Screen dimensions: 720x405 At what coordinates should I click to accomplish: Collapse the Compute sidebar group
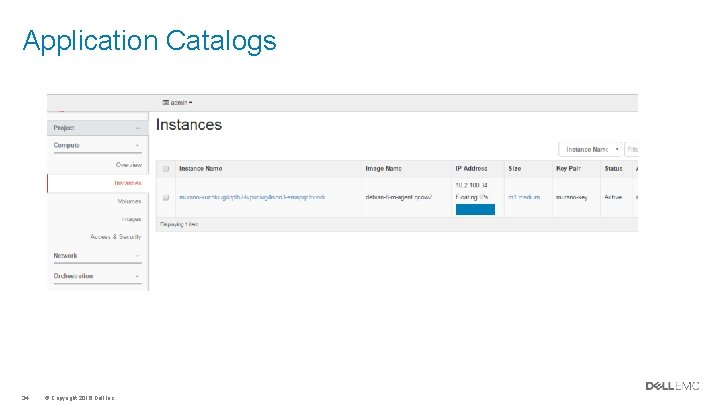(97, 145)
